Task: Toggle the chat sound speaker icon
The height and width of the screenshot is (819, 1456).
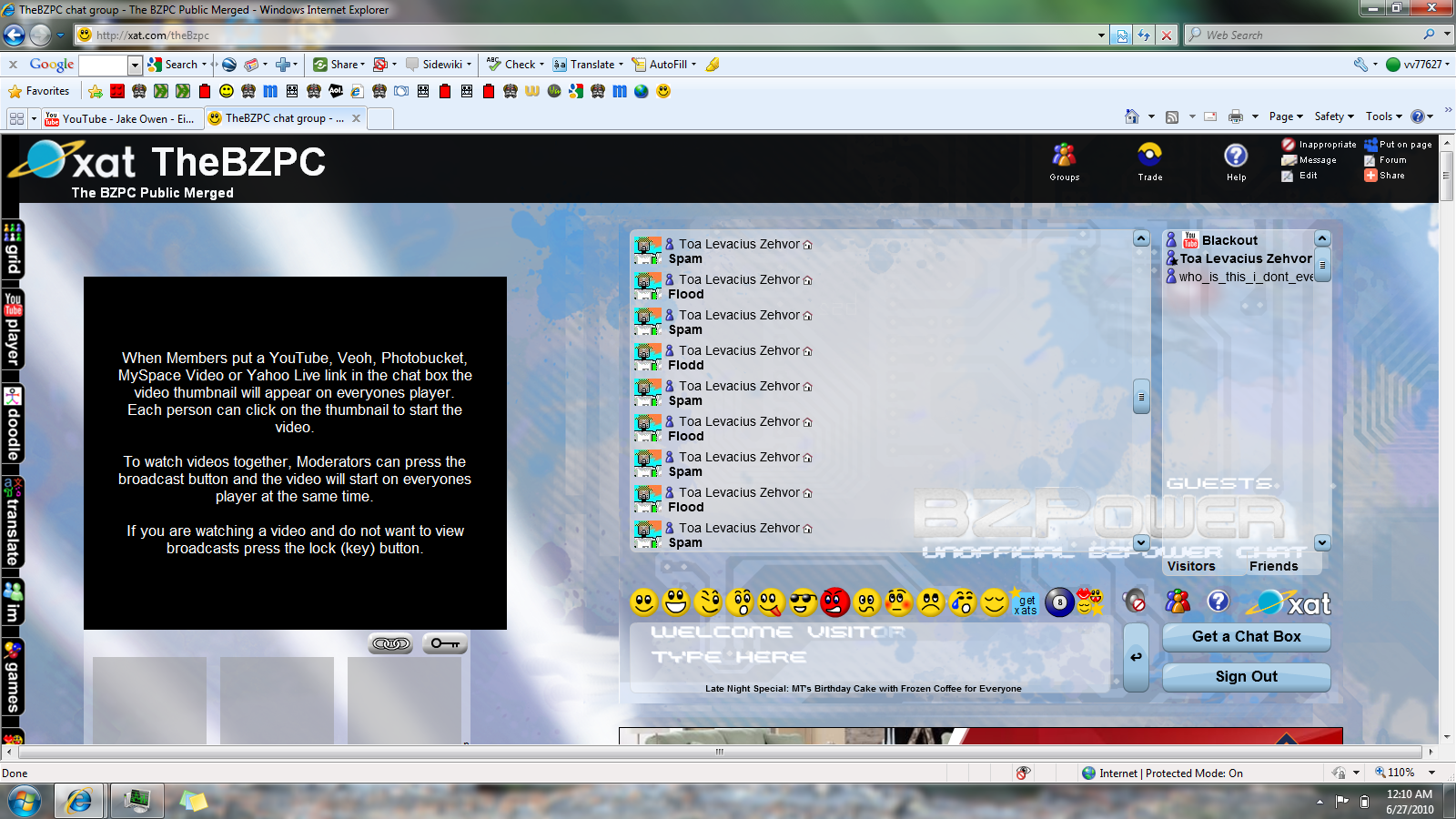Action: point(1134,601)
